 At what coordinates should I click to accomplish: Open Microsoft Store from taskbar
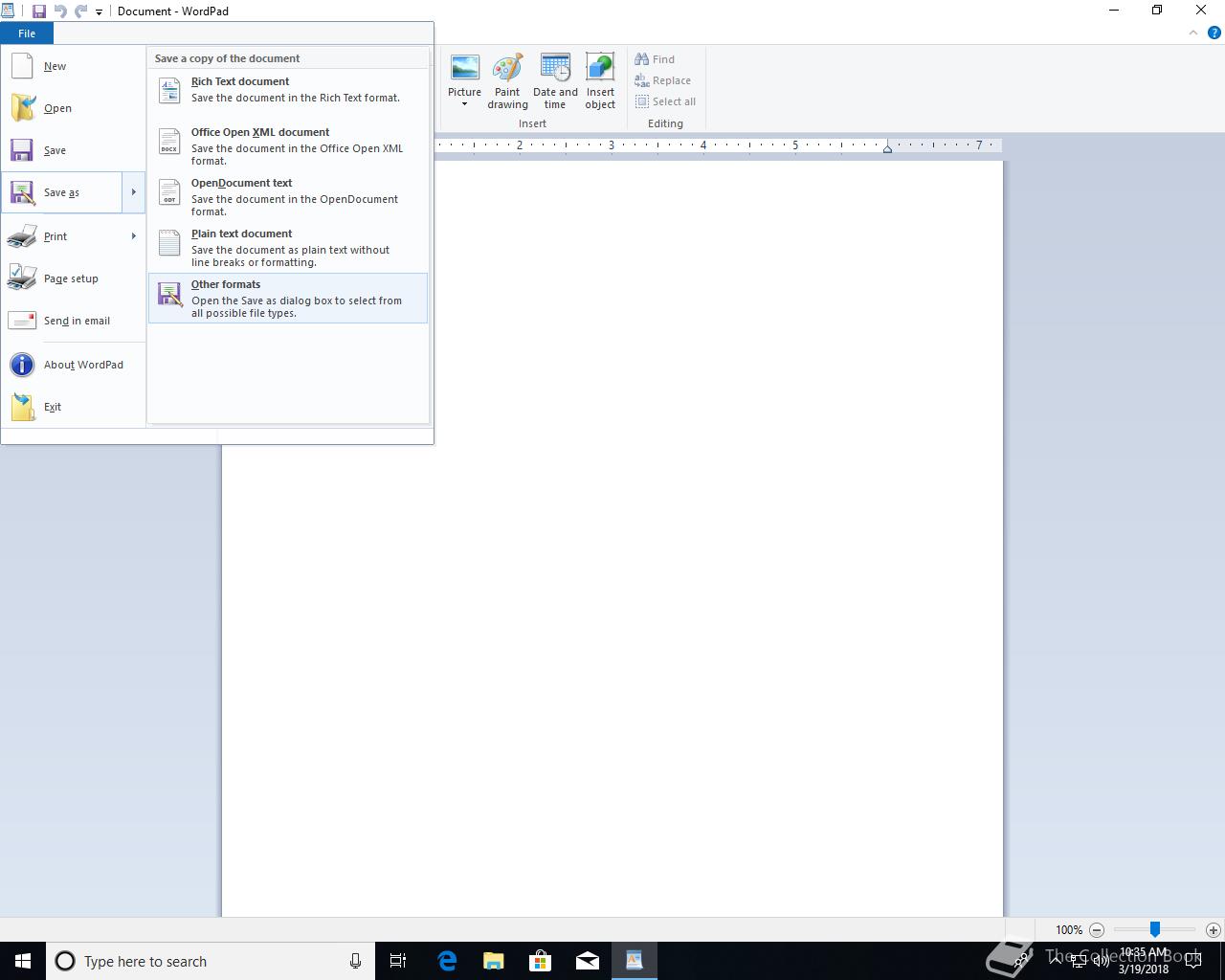coord(541,961)
